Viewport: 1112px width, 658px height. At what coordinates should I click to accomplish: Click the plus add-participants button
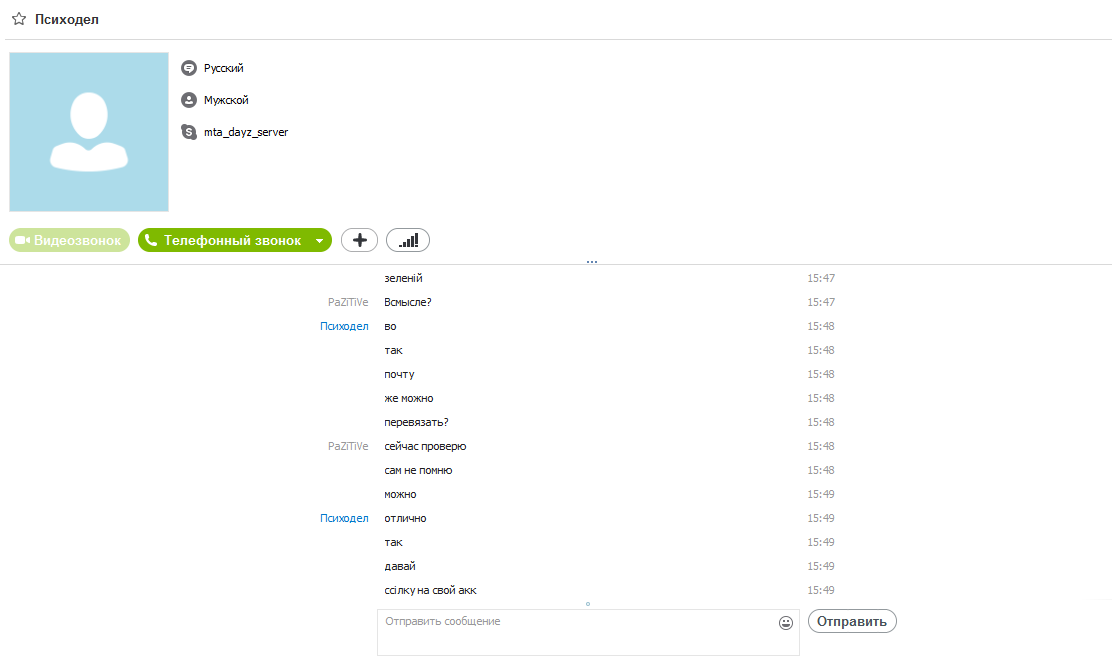[x=360, y=240]
